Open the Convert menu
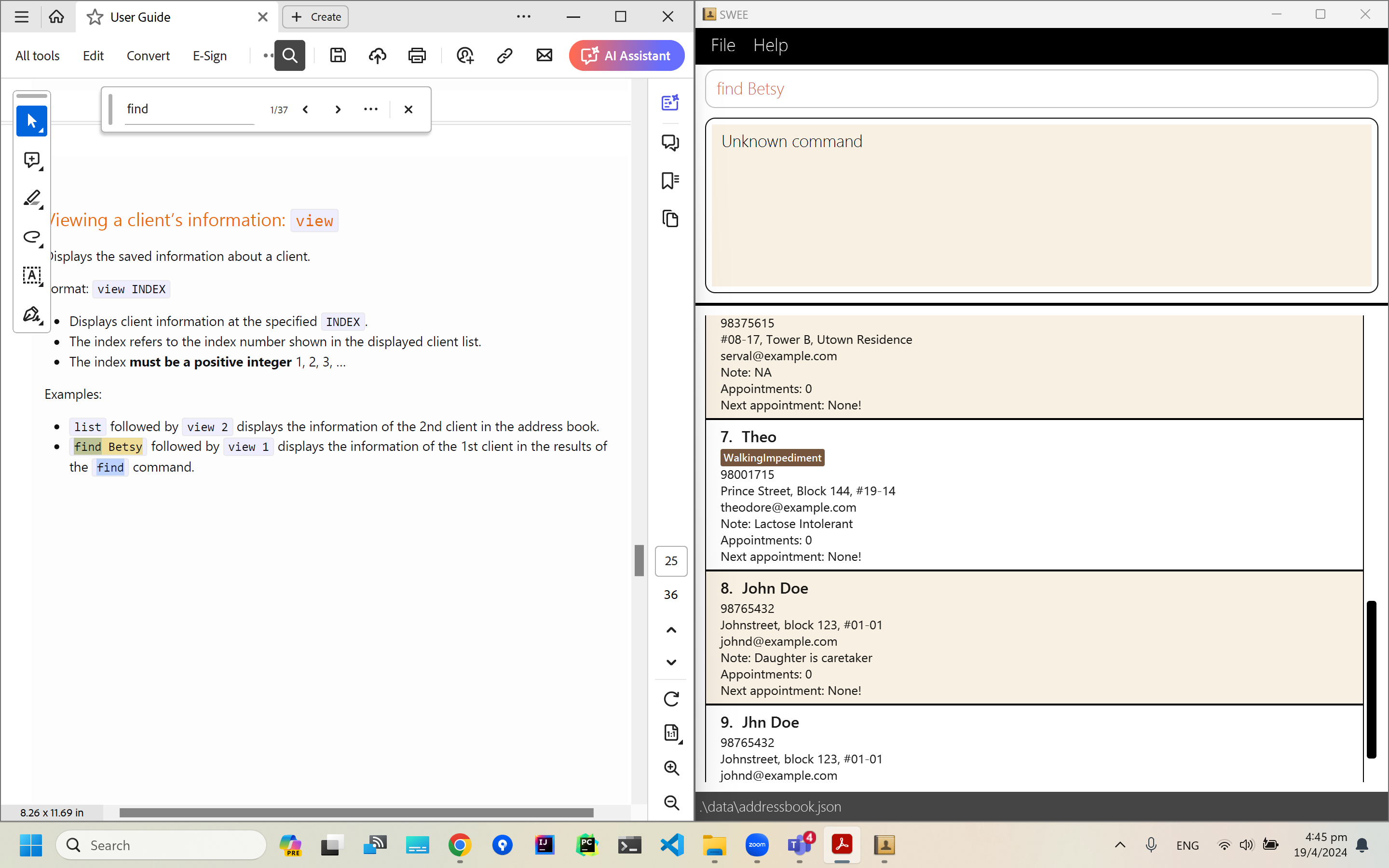The image size is (1389, 868). pos(148,55)
